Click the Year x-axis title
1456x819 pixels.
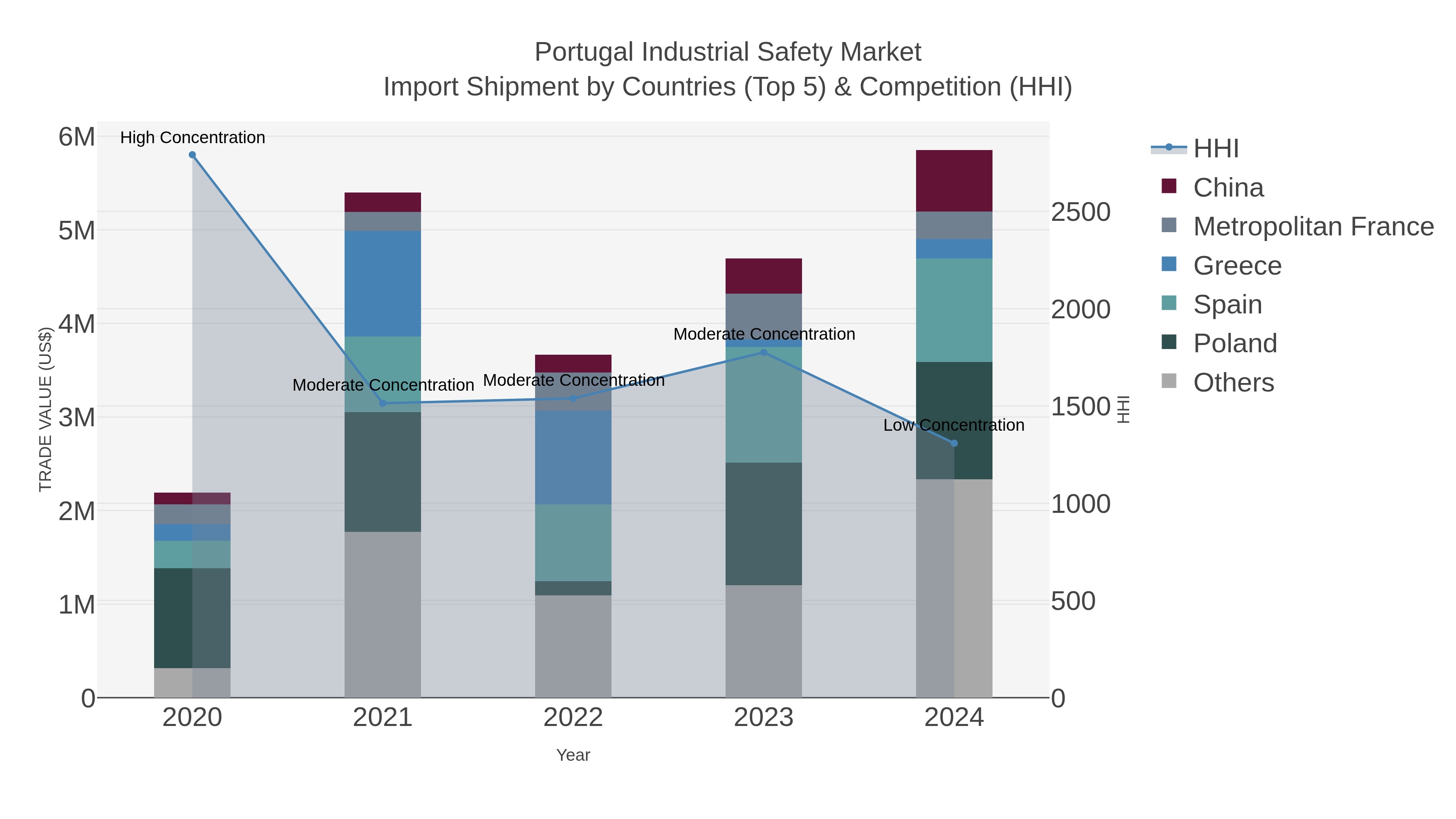(x=573, y=755)
